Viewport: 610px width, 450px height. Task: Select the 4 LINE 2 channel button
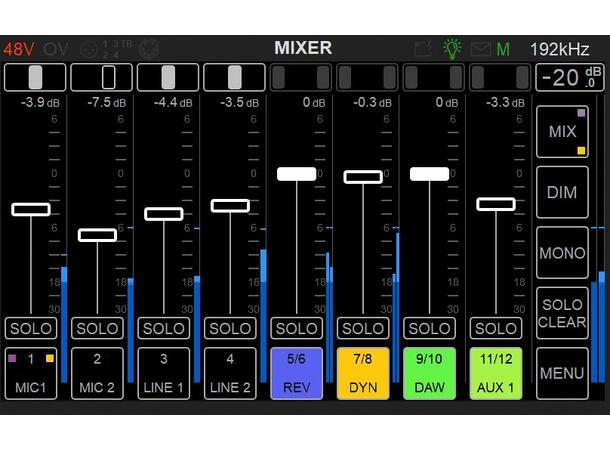[x=230, y=373]
